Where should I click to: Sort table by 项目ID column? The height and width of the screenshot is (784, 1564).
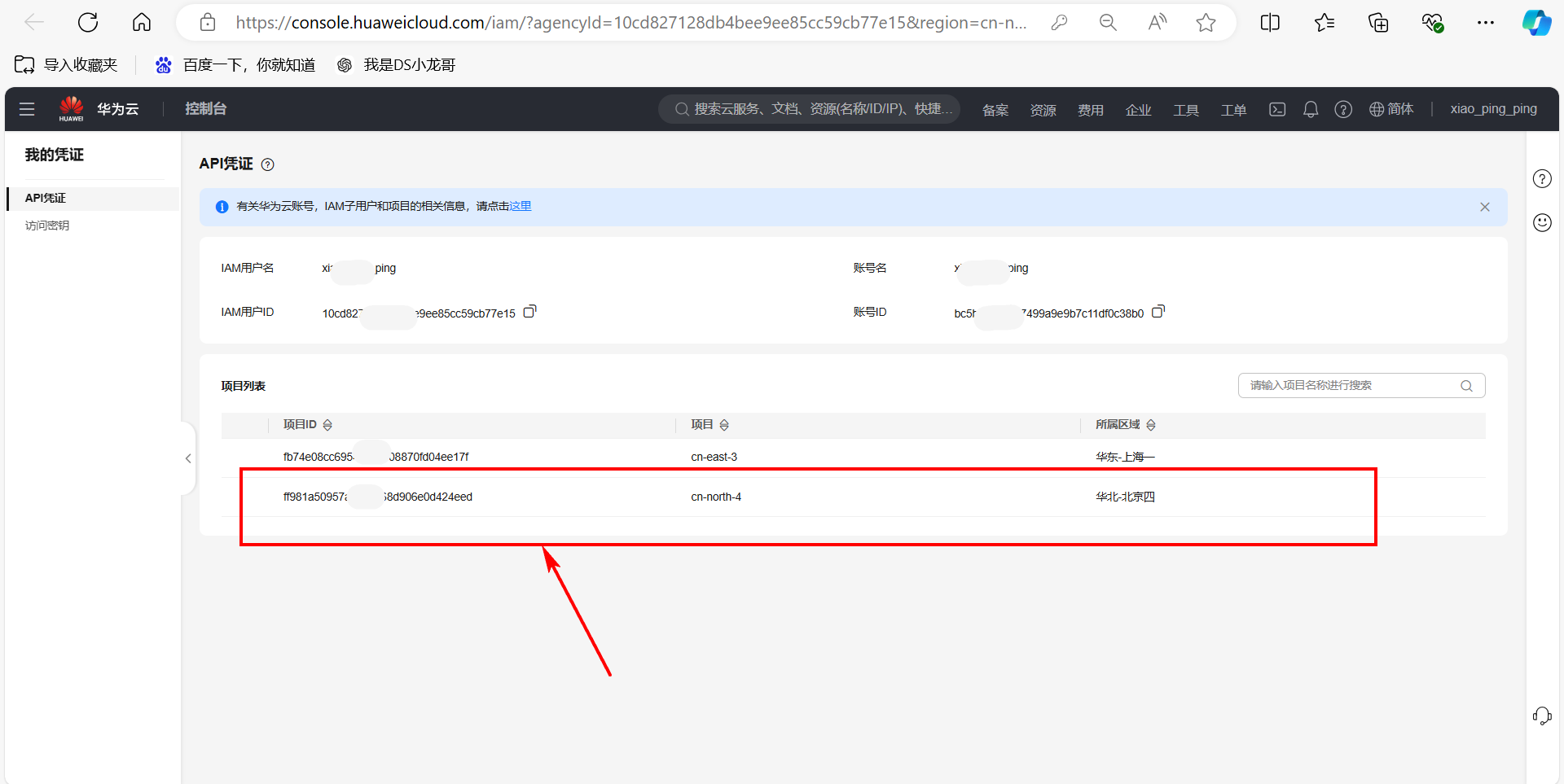click(327, 425)
